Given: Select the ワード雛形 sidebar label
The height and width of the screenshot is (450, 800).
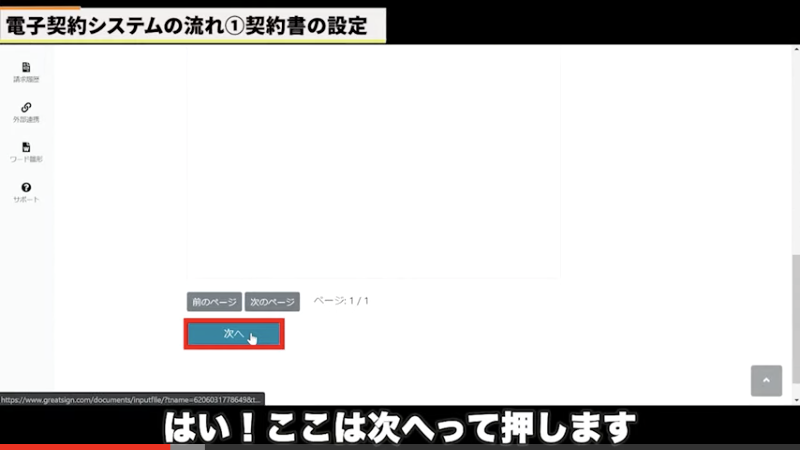Looking at the screenshot, I should click(26, 159).
